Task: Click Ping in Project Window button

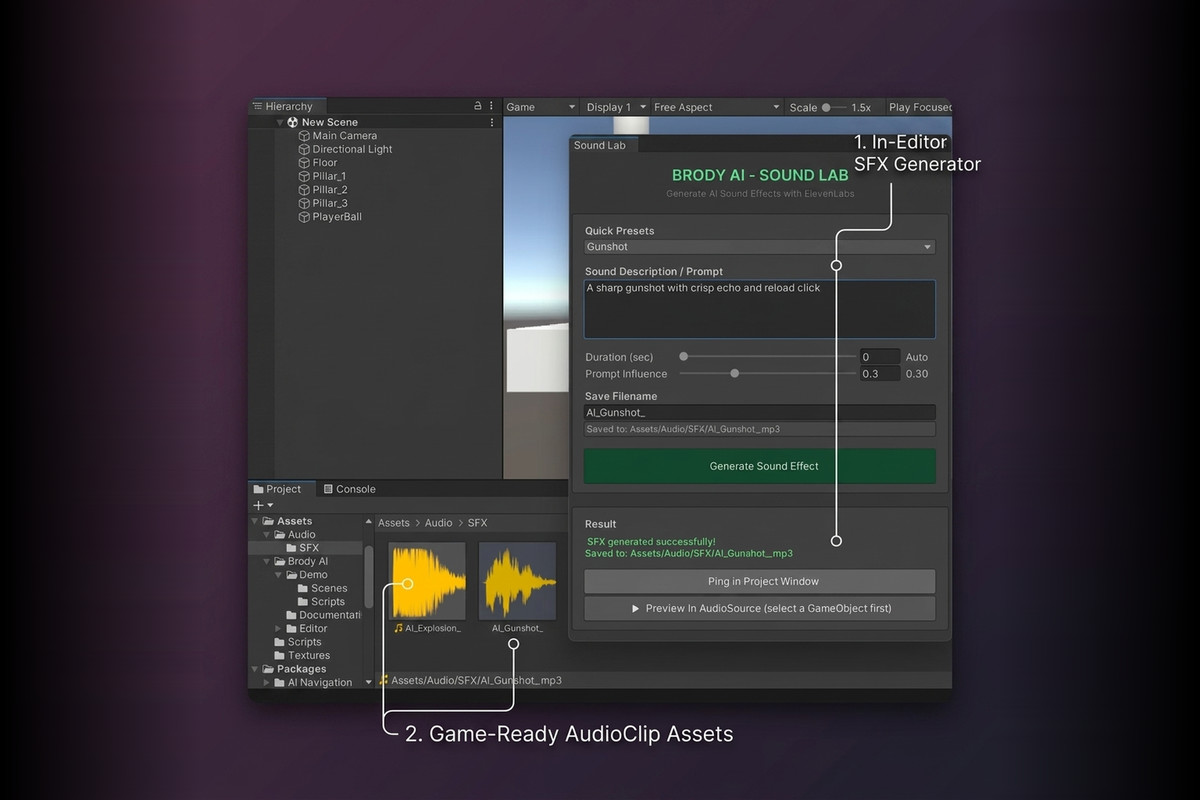Action: click(x=760, y=581)
